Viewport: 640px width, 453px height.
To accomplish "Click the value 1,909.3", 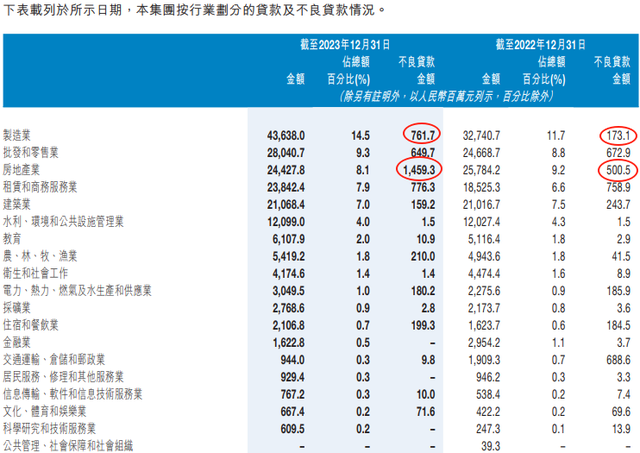I will tap(484, 360).
